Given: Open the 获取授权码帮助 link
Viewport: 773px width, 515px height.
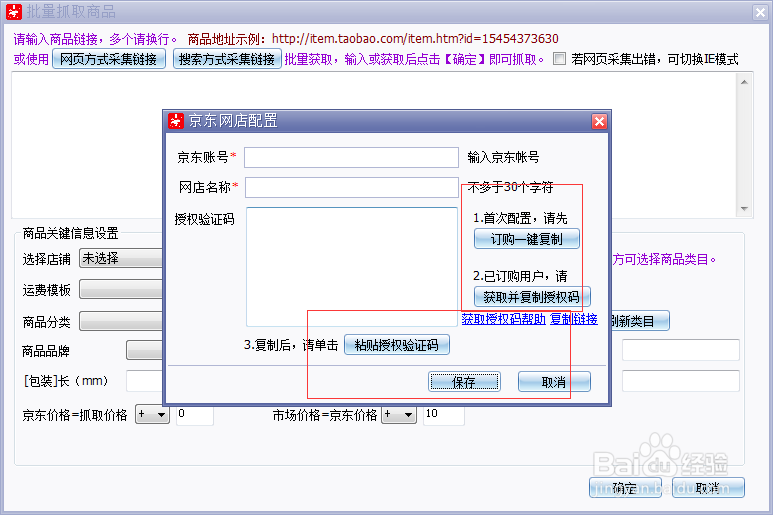Looking at the screenshot, I should tap(503, 319).
